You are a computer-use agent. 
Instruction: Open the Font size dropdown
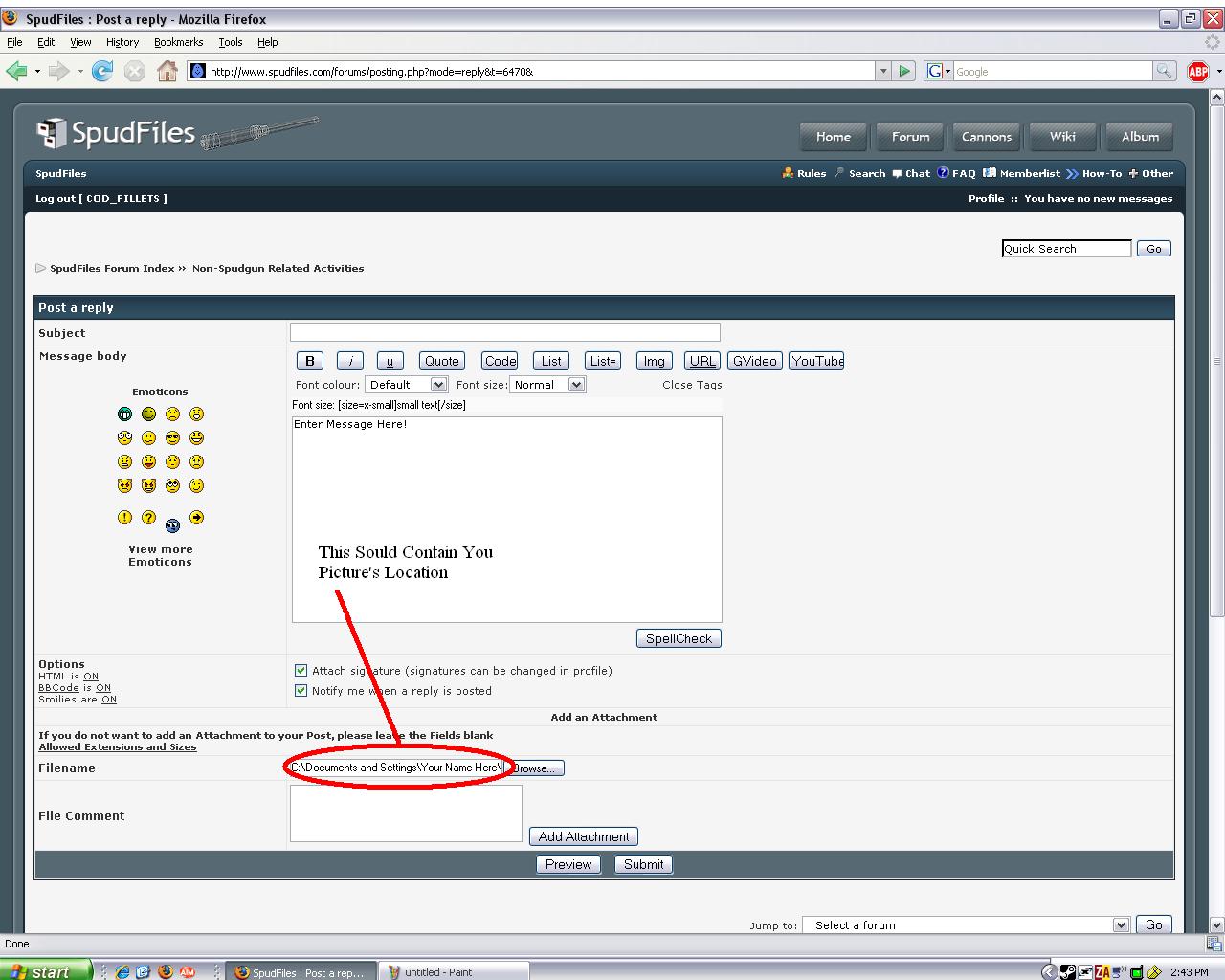point(547,385)
